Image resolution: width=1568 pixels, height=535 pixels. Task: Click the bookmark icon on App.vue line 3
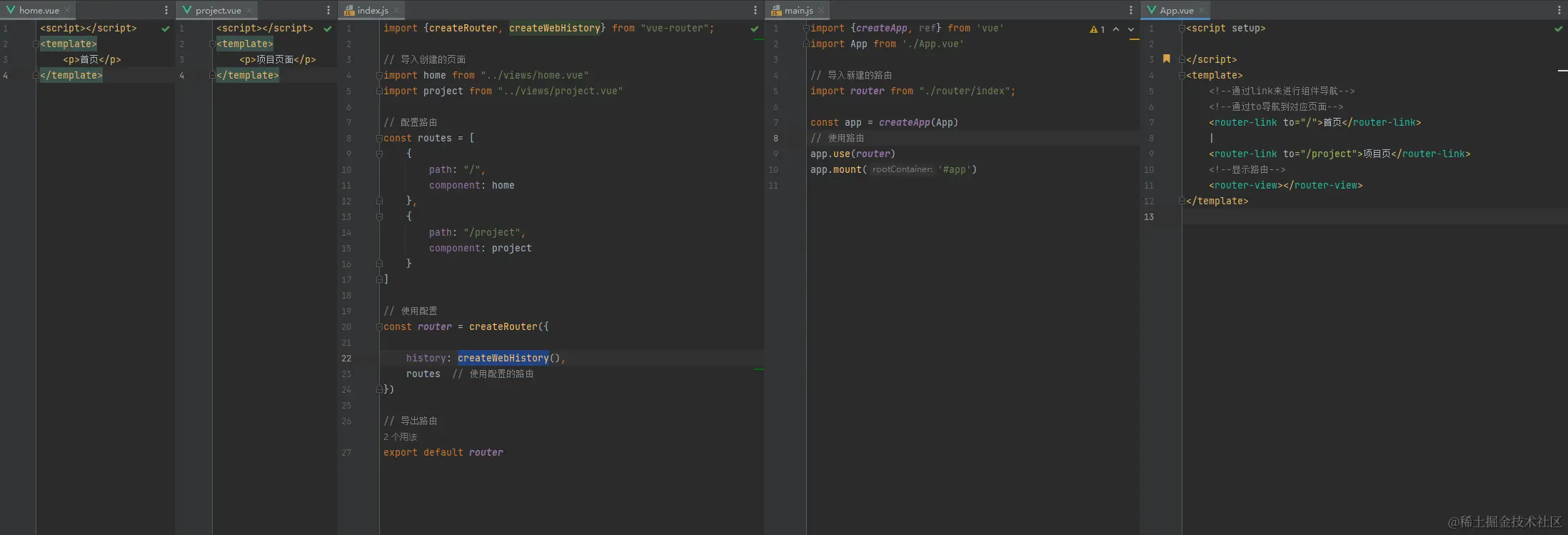[1167, 59]
